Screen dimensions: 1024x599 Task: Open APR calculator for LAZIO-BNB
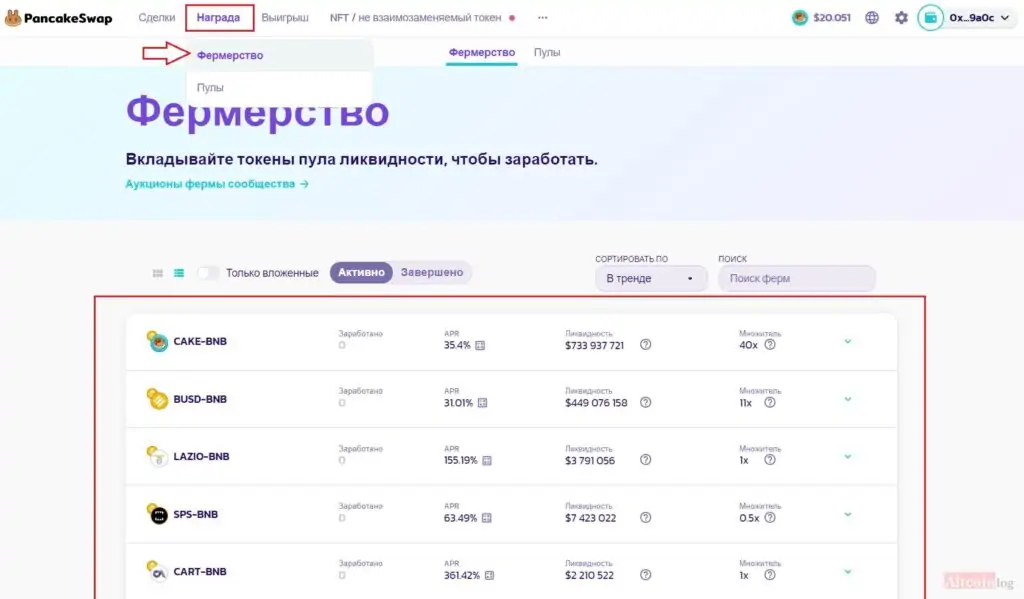point(487,461)
